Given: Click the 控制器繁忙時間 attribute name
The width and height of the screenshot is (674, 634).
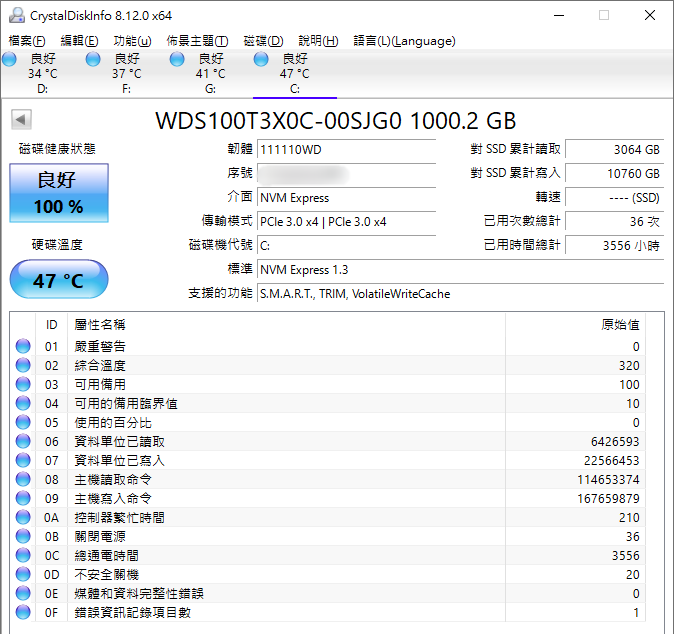Looking at the screenshot, I should coord(119,518).
